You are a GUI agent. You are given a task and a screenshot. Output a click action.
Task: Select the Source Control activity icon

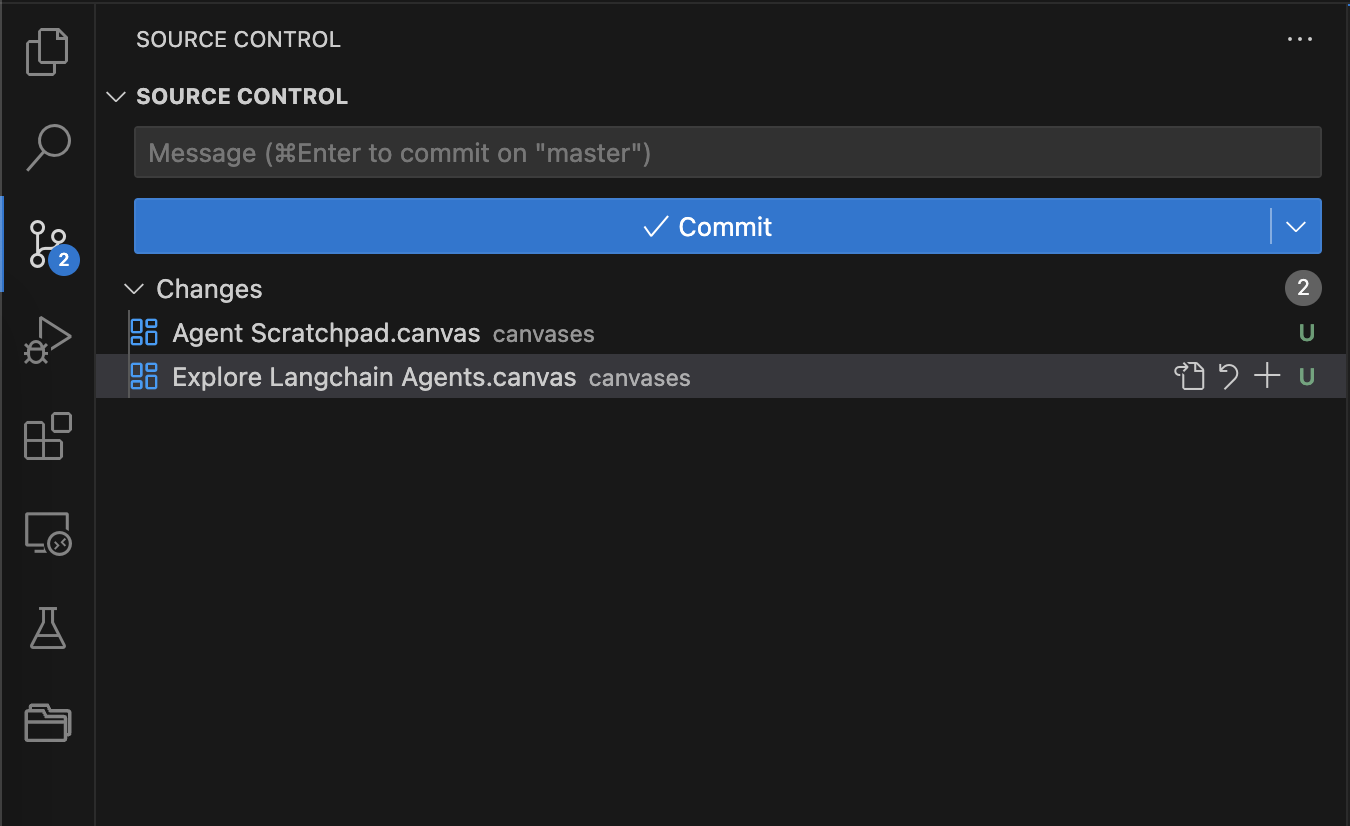point(47,244)
